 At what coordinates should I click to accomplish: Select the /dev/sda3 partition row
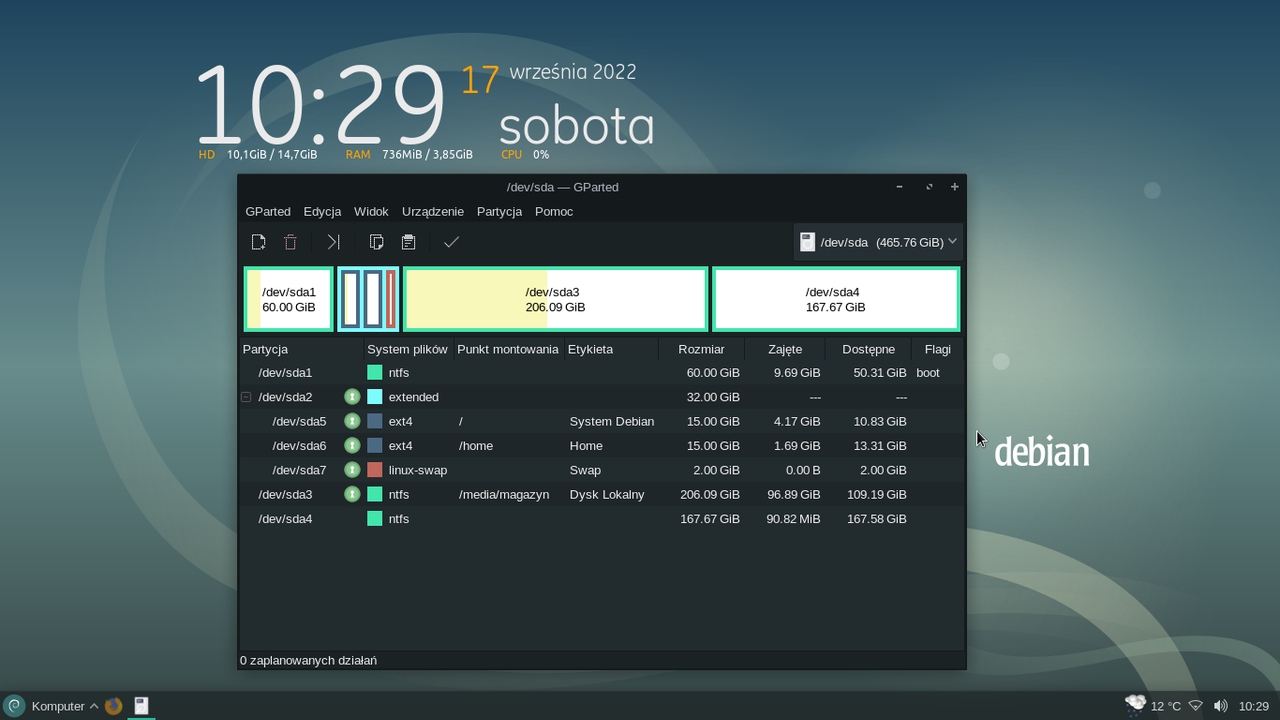tap(601, 494)
